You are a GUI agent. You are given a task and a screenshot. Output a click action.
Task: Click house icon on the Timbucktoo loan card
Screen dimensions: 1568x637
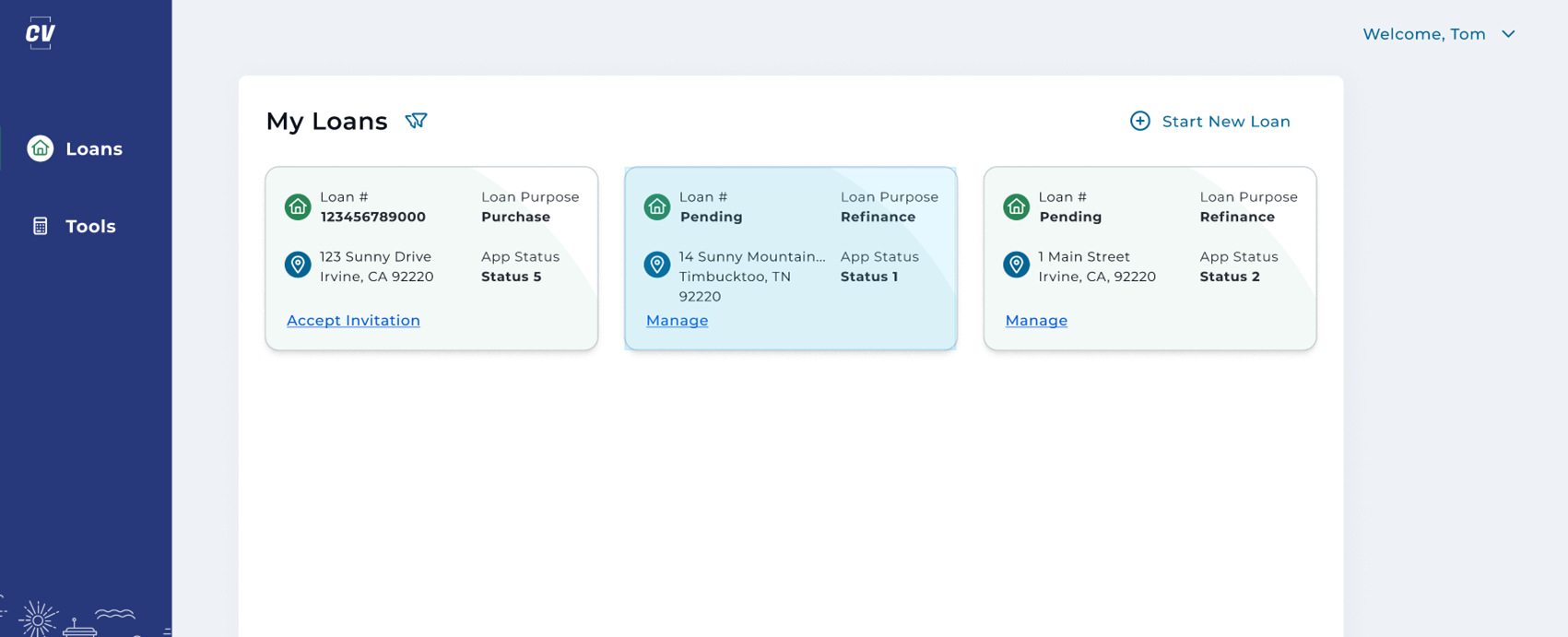656,206
